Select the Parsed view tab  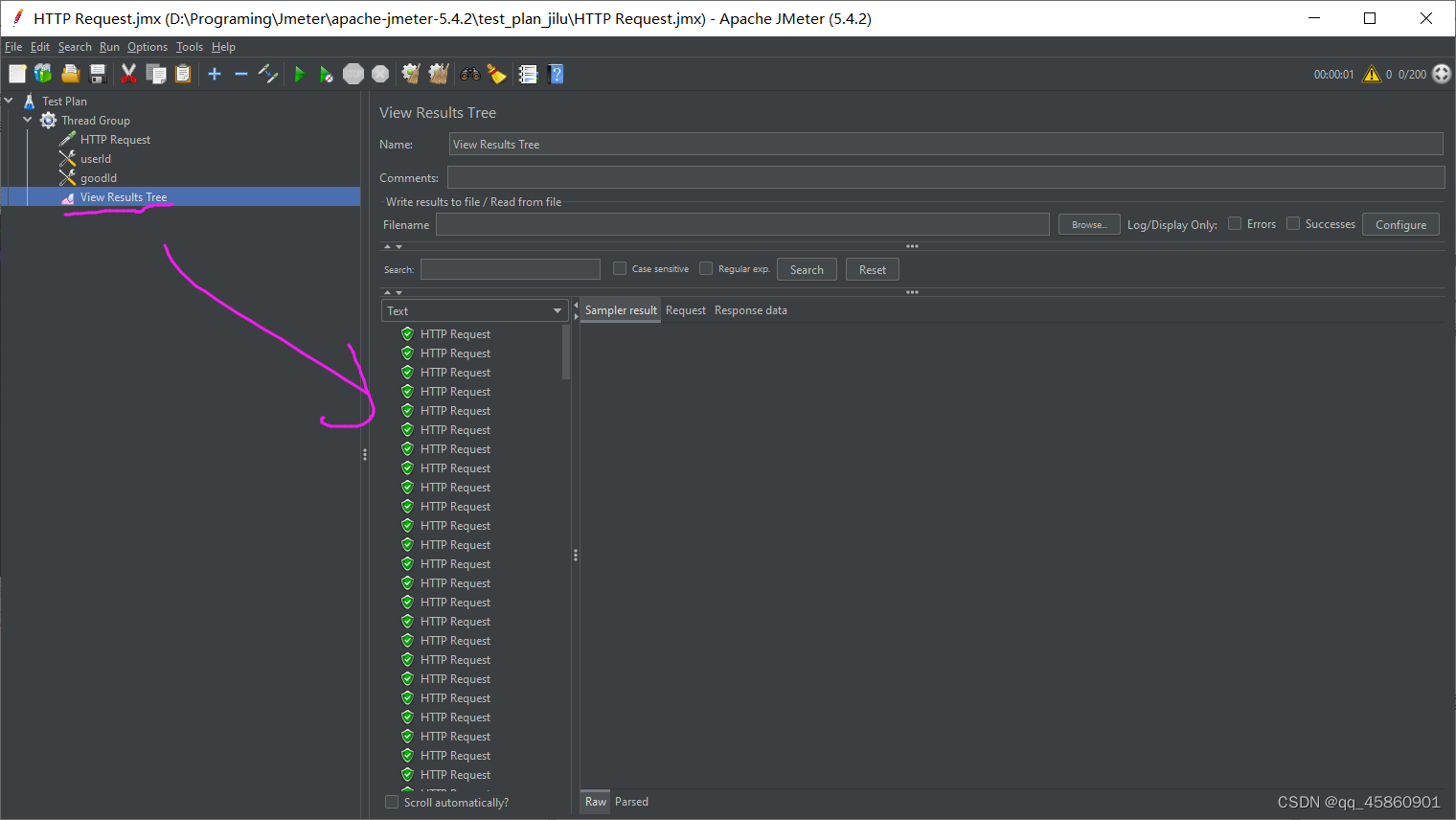[631, 802]
